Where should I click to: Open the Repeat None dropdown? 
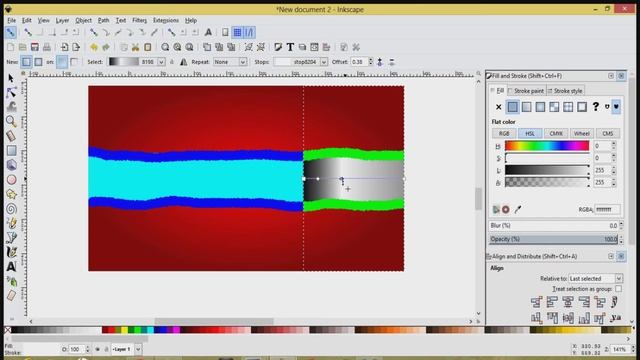click(230, 62)
